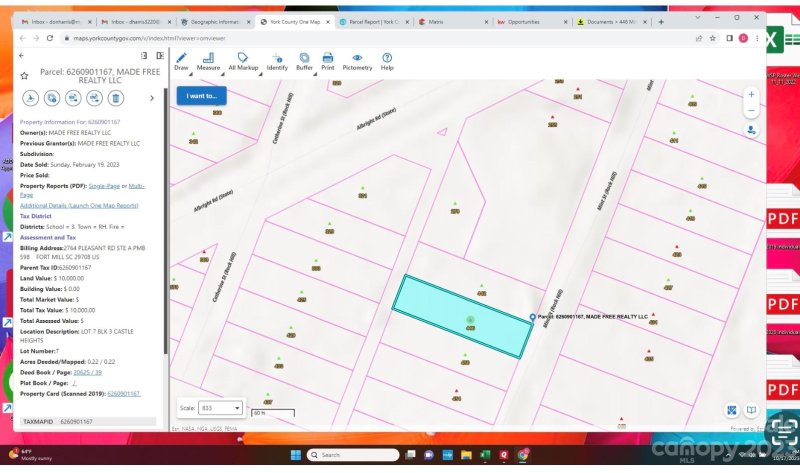Viewport: 800px width, 473px height.
Task: Open the Buffer tool
Action: (304, 61)
